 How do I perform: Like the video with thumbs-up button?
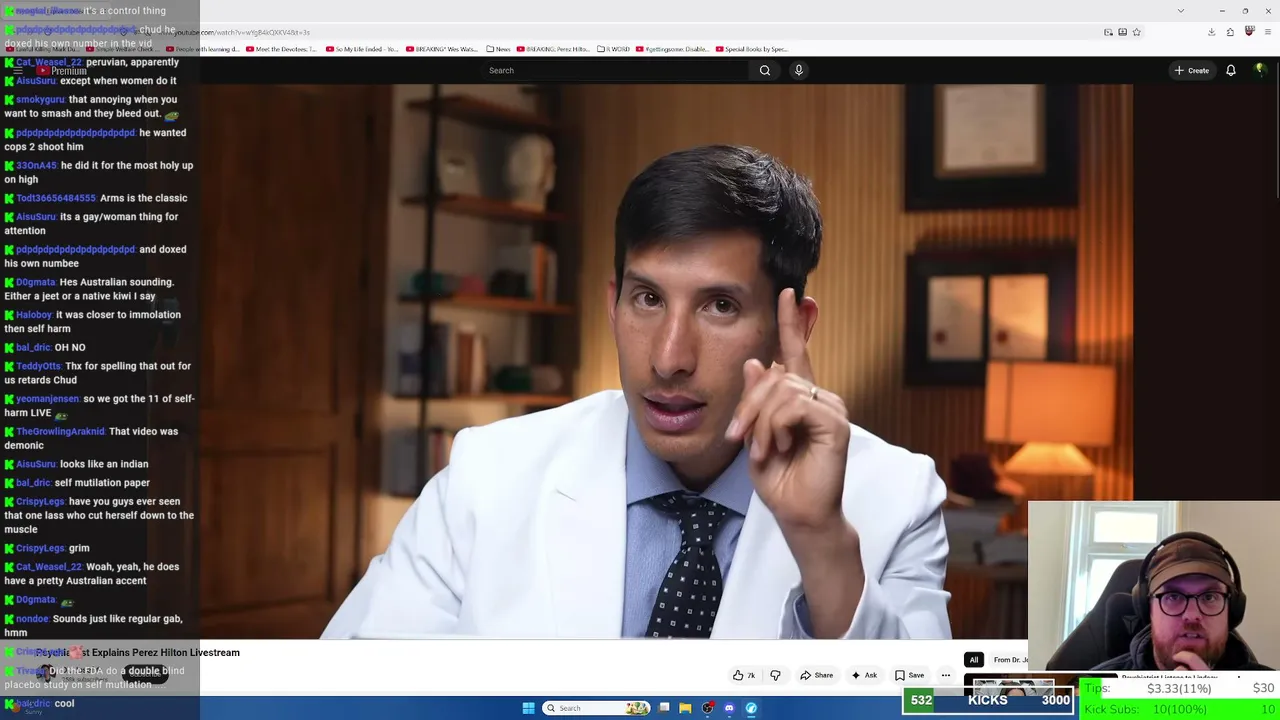point(744,675)
